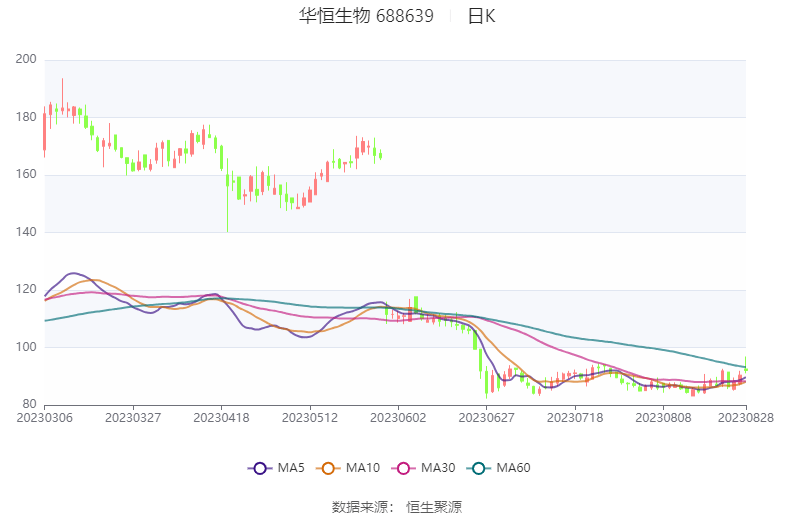Select the 20230627 x-axis date label
This screenshot has width=794, height=517.
pyautogui.click(x=486, y=418)
